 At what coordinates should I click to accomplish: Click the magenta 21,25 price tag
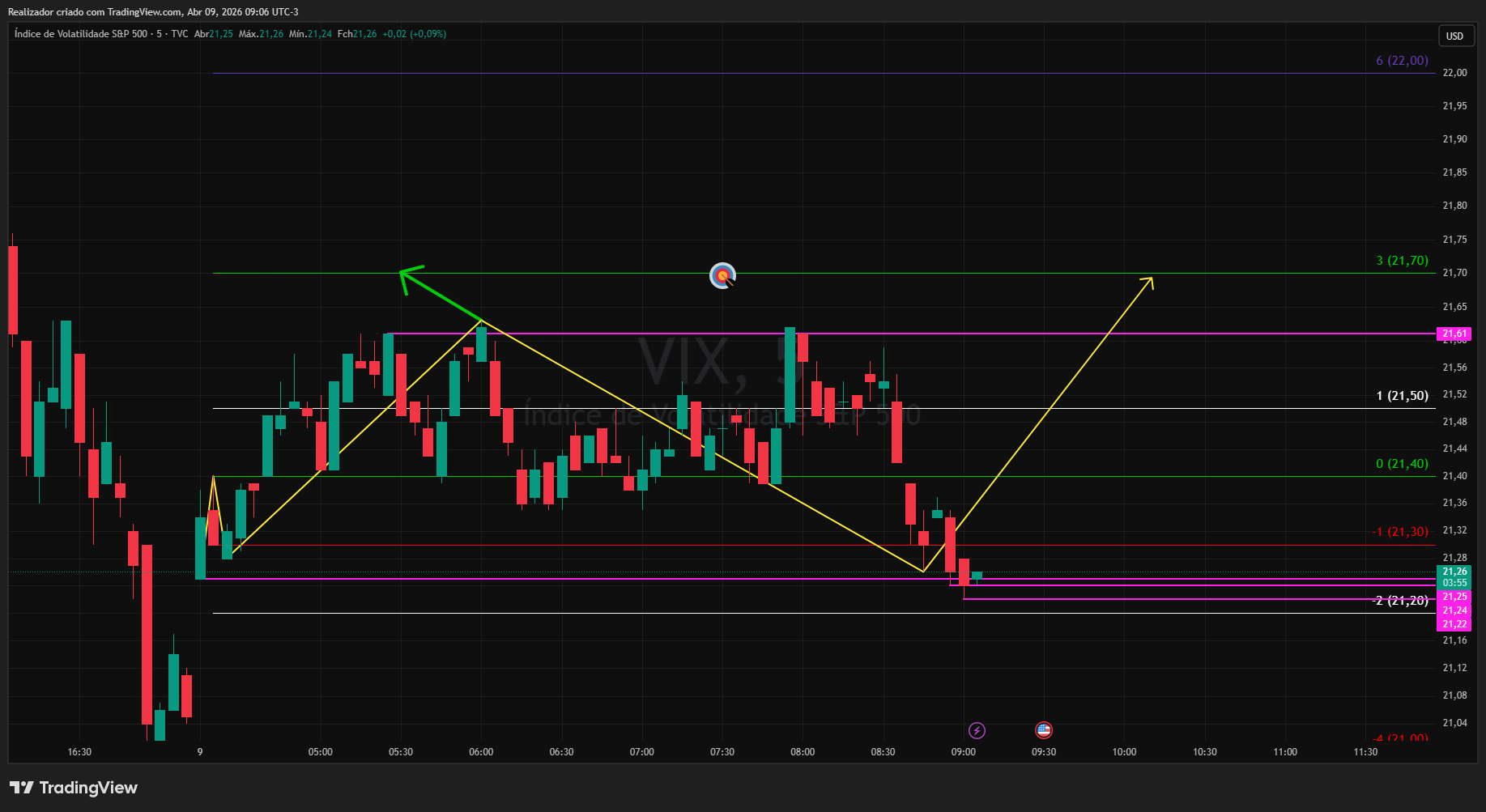pyautogui.click(x=1454, y=597)
